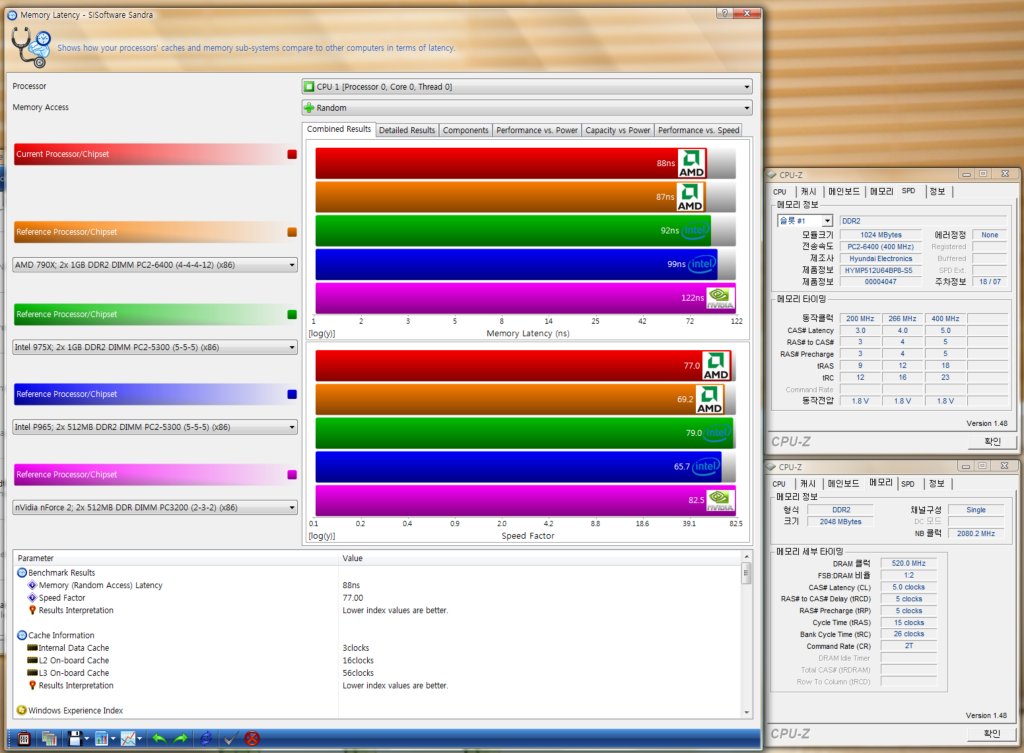
Task: Click the line graph icon in the toolbar
Action: [128, 739]
